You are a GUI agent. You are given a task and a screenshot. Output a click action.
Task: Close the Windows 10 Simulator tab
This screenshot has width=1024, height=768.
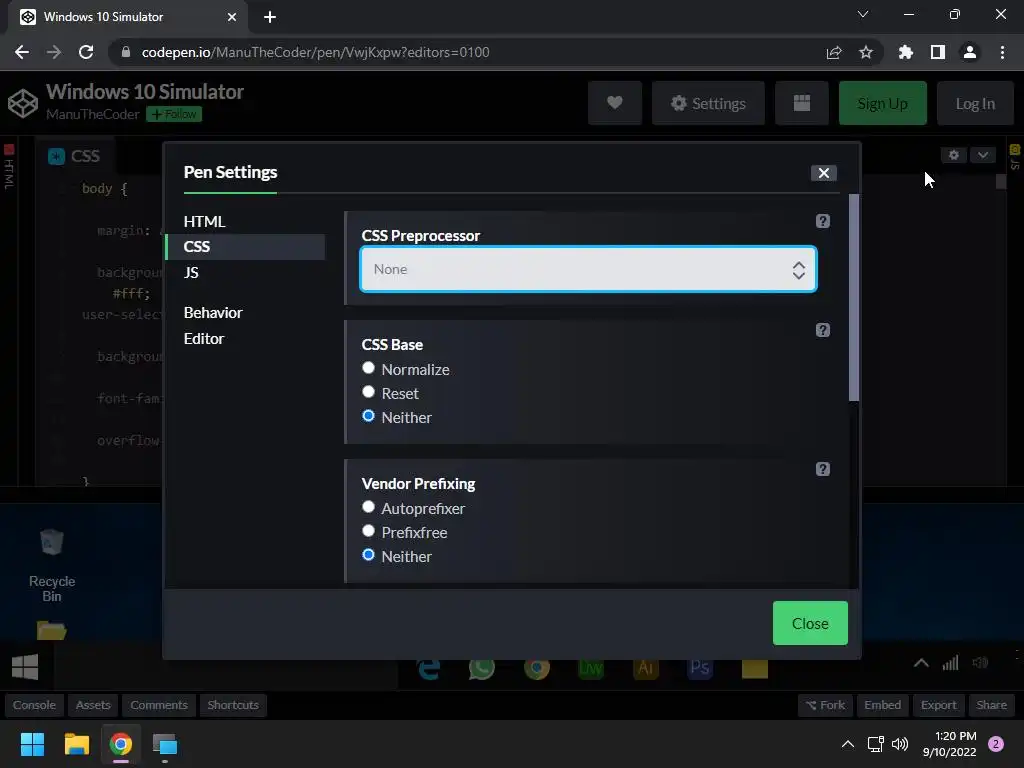tap(232, 17)
